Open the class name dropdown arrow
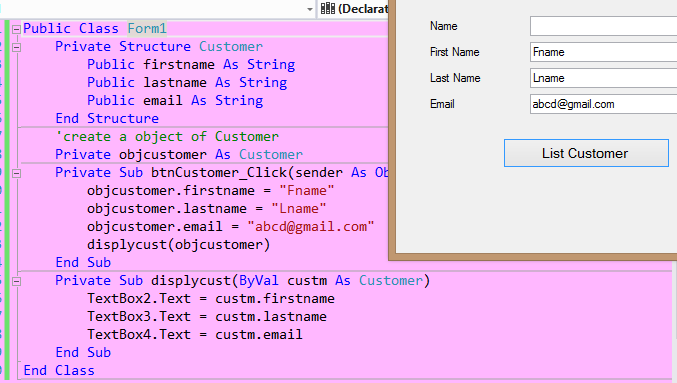 click(310, 9)
